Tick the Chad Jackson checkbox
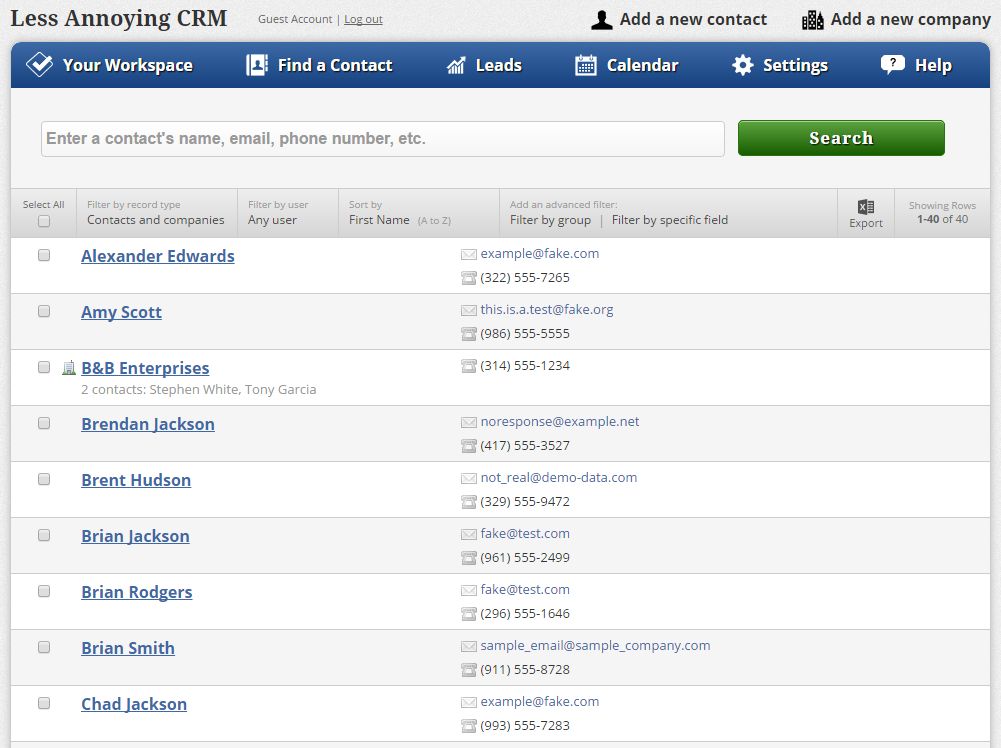This screenshot has height=748, width=1001. click(x=43, y=703)
